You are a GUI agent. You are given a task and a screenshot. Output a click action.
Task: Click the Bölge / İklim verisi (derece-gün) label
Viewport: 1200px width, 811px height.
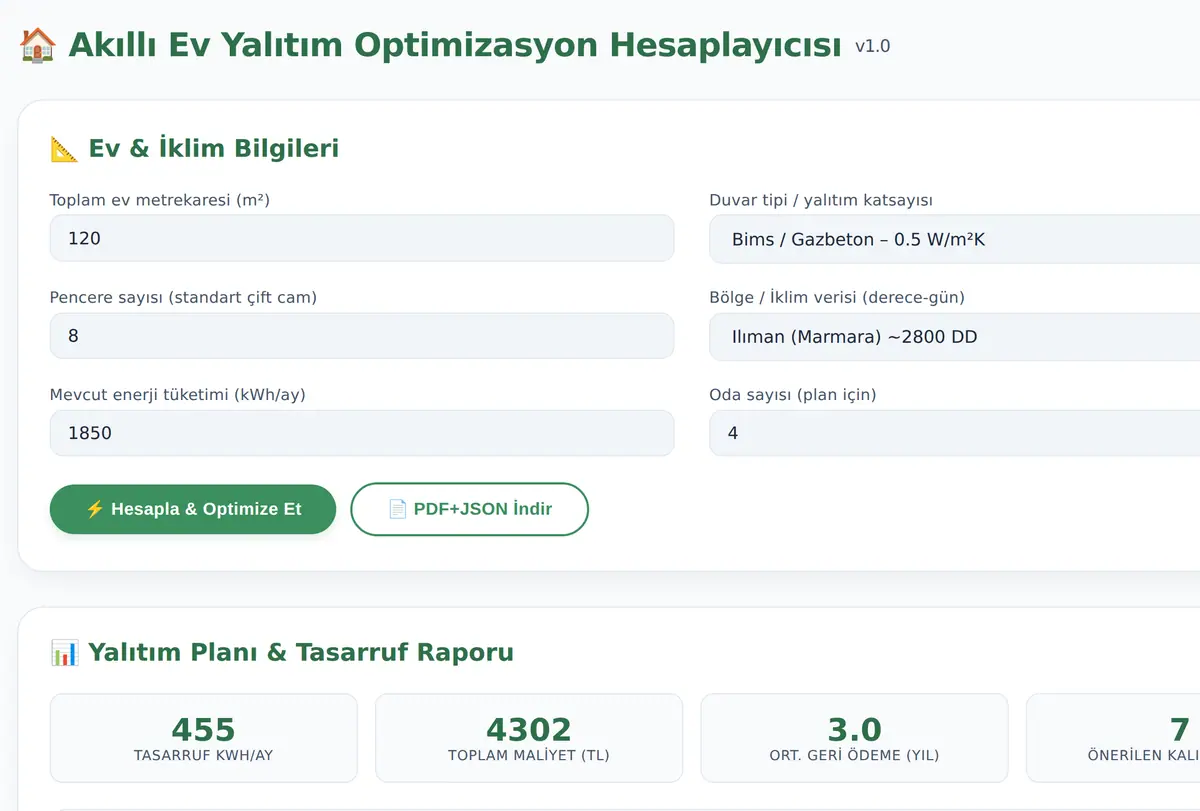(837, 297)
